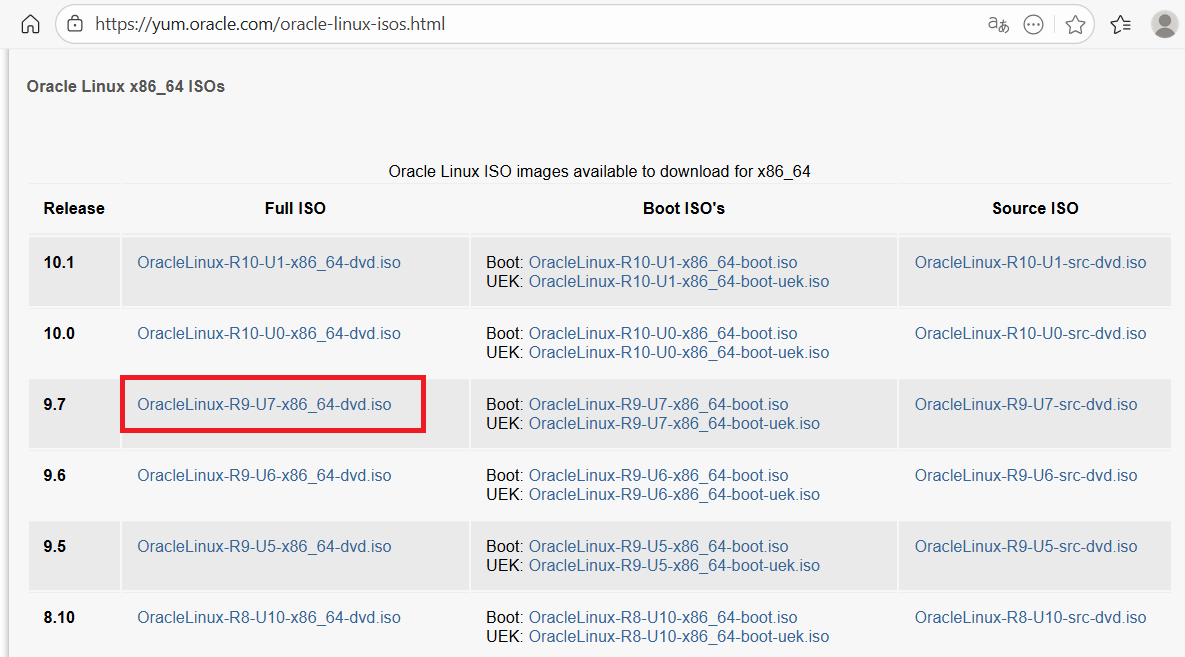Open OracleLinux-R9-U6-src-dvd.iso link
The width and height of the screenshot is (1185, 657).
click(1025, 476)
